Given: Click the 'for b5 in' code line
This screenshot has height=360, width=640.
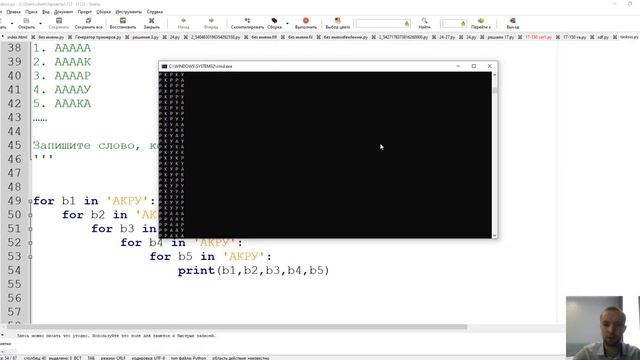Looking at the screenshot, I should coord(210,257).
